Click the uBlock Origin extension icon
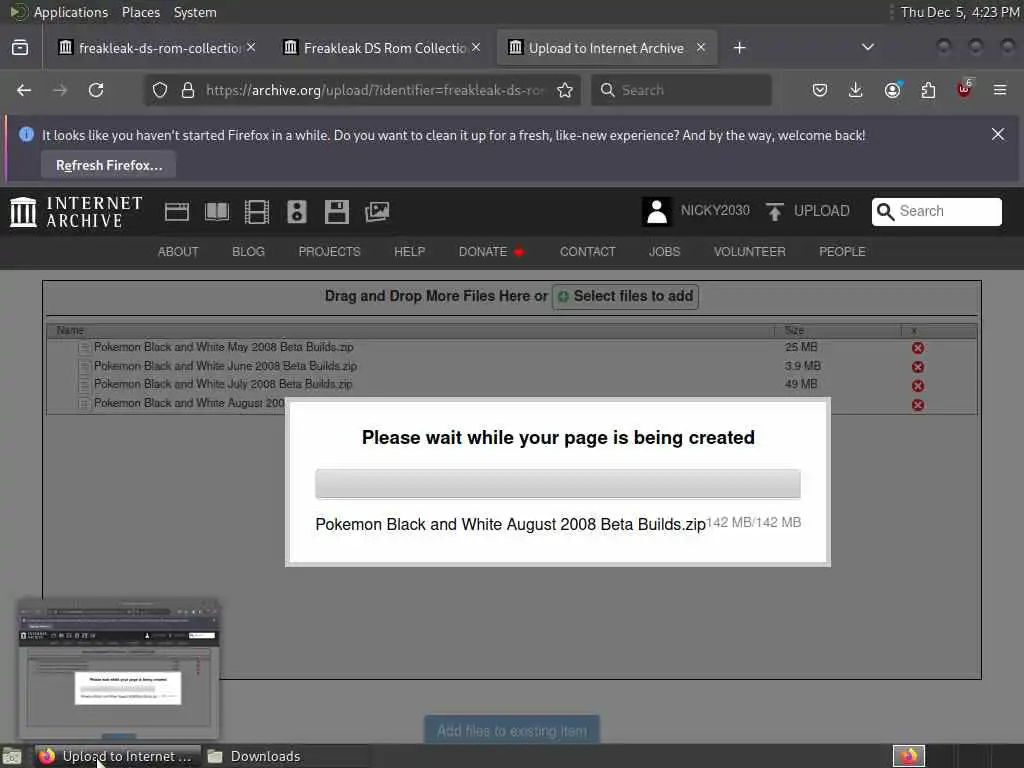This screenshot has height=768, width=1024. tap(964, 89)
